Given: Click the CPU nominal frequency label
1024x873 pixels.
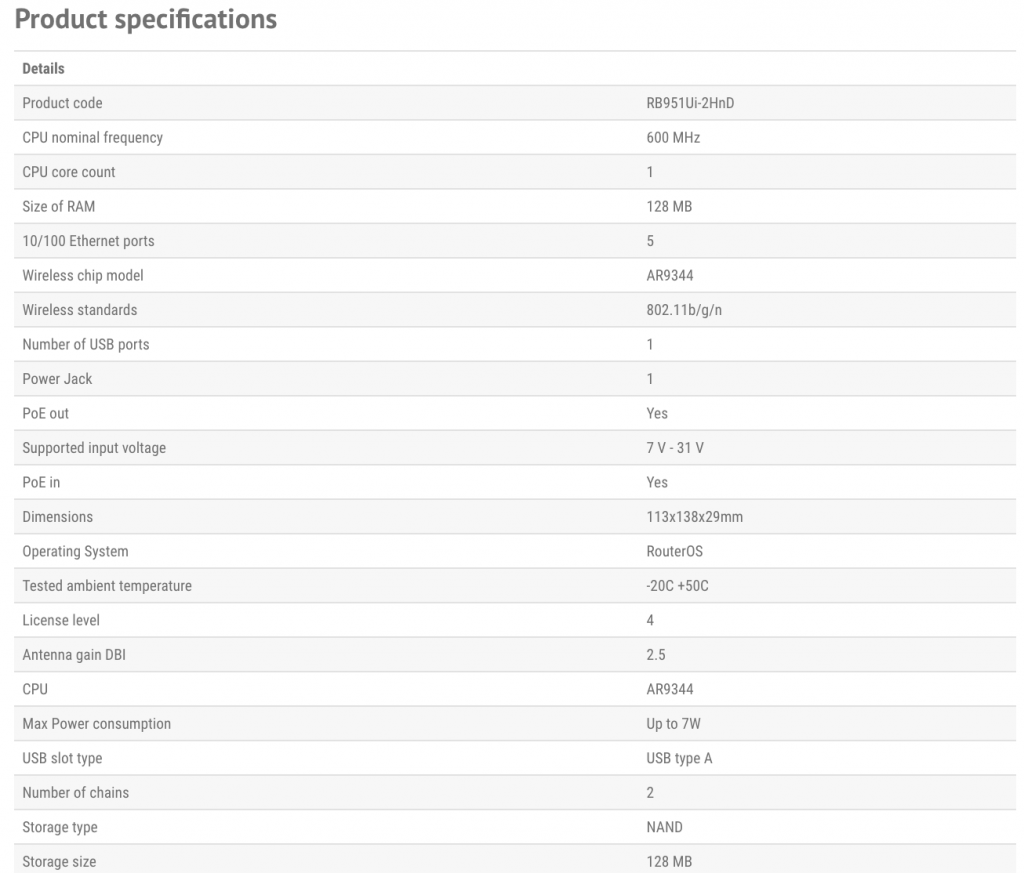Looking at the screenshot, I should tap(92, 138).
